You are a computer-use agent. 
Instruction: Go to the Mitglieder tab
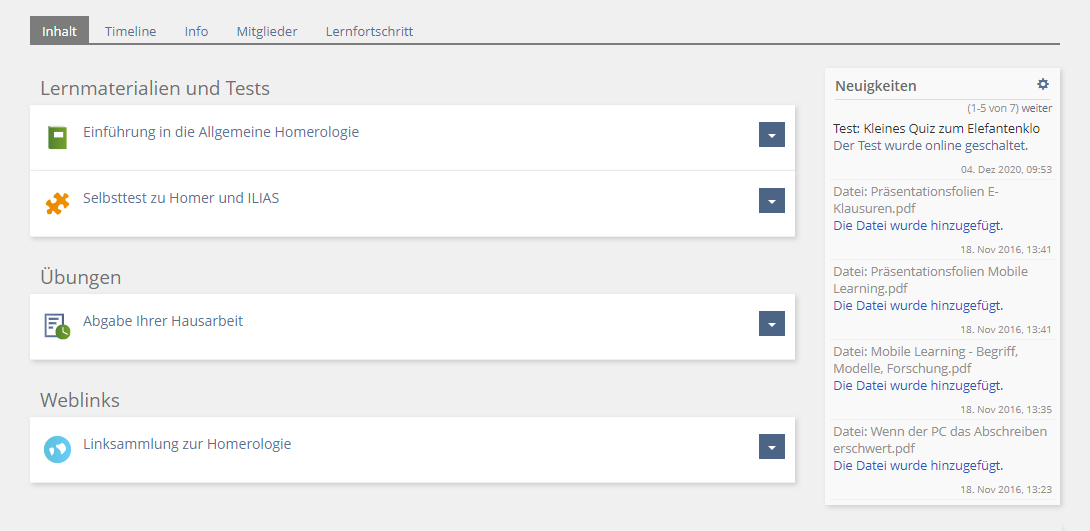click(x=267, y=31)
